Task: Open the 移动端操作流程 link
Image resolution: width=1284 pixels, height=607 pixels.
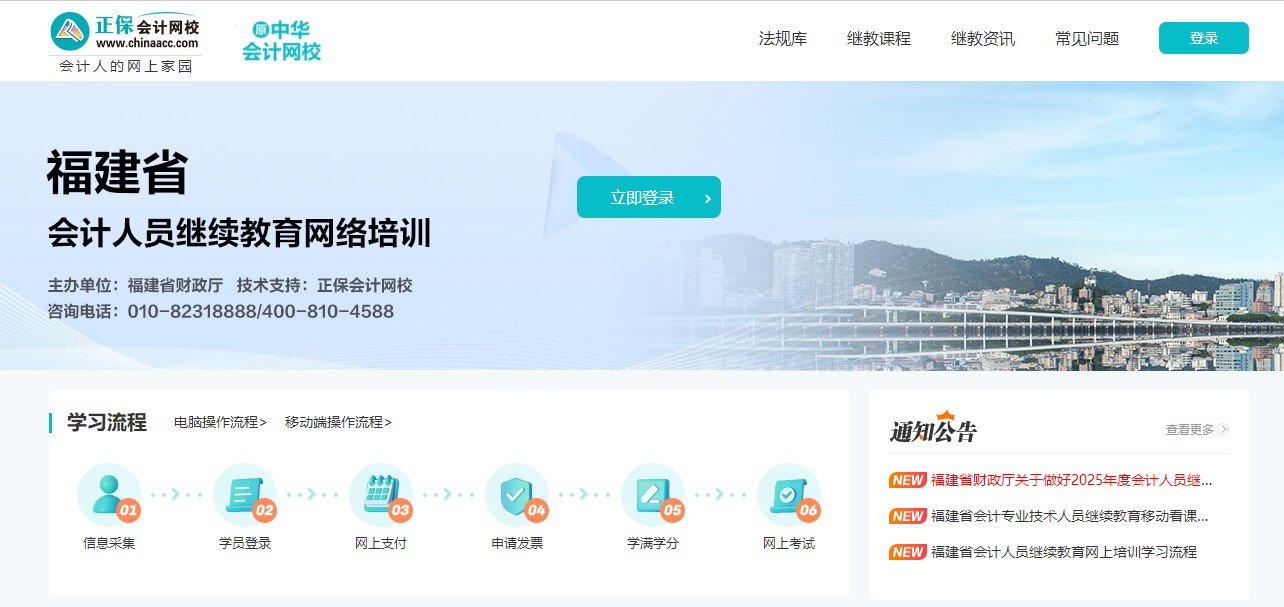Action: [x=338, y=422]
